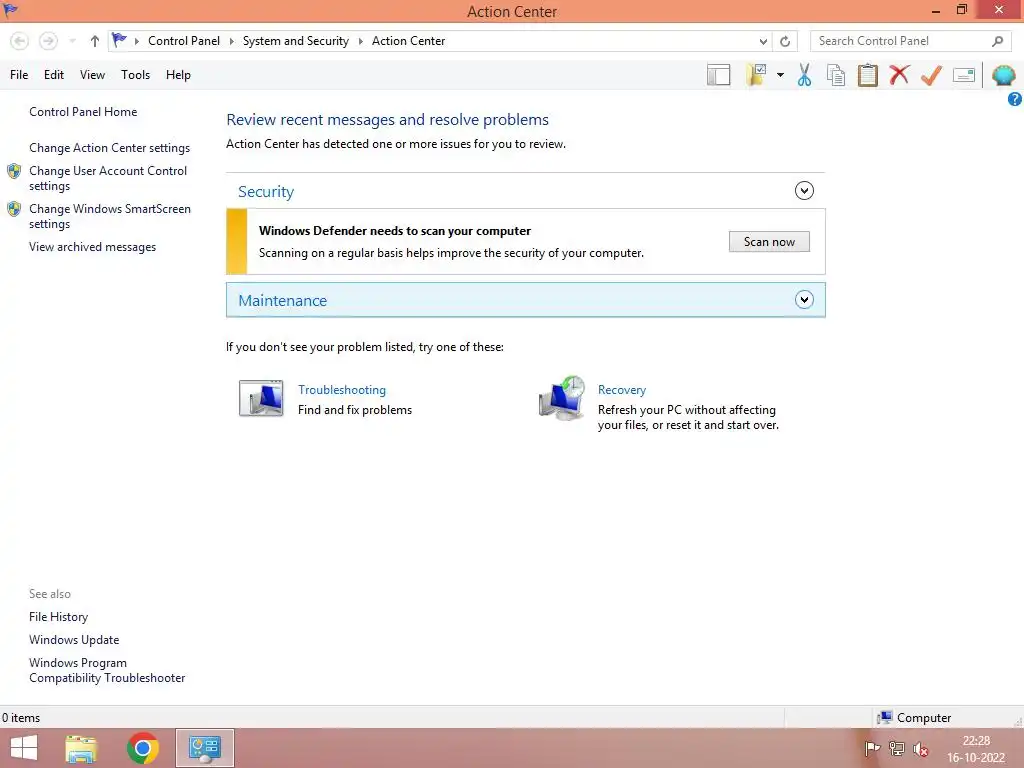Select the Paste clipboard icon

pos(867,75)
